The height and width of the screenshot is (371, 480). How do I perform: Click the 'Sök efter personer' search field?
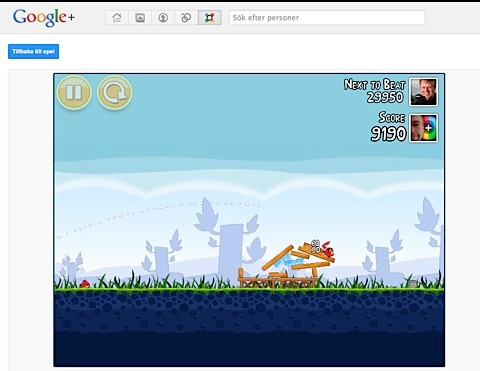click(x=327, y=18)
